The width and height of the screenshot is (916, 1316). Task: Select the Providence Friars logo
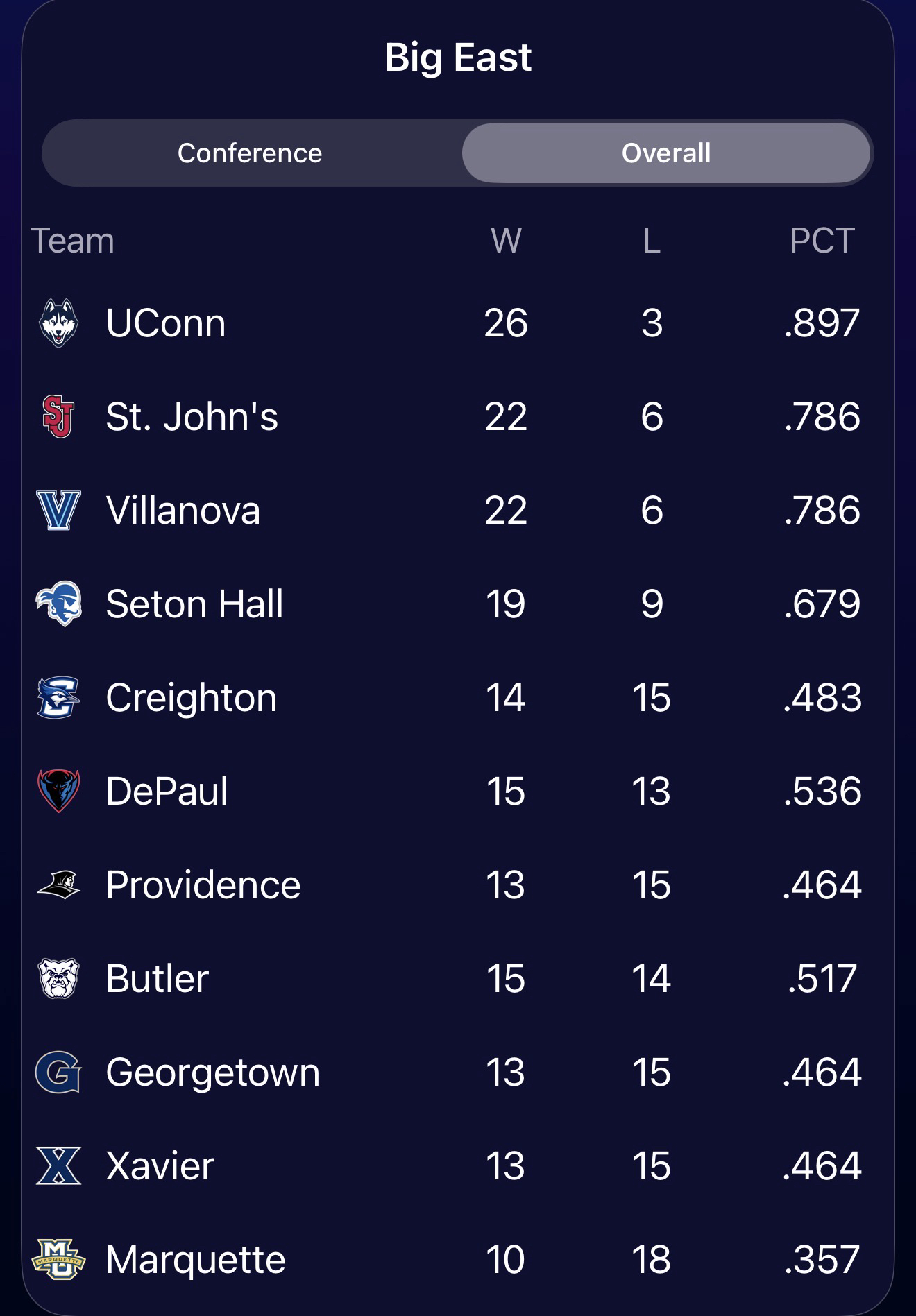pyautogui.click(x=58, y=885)
